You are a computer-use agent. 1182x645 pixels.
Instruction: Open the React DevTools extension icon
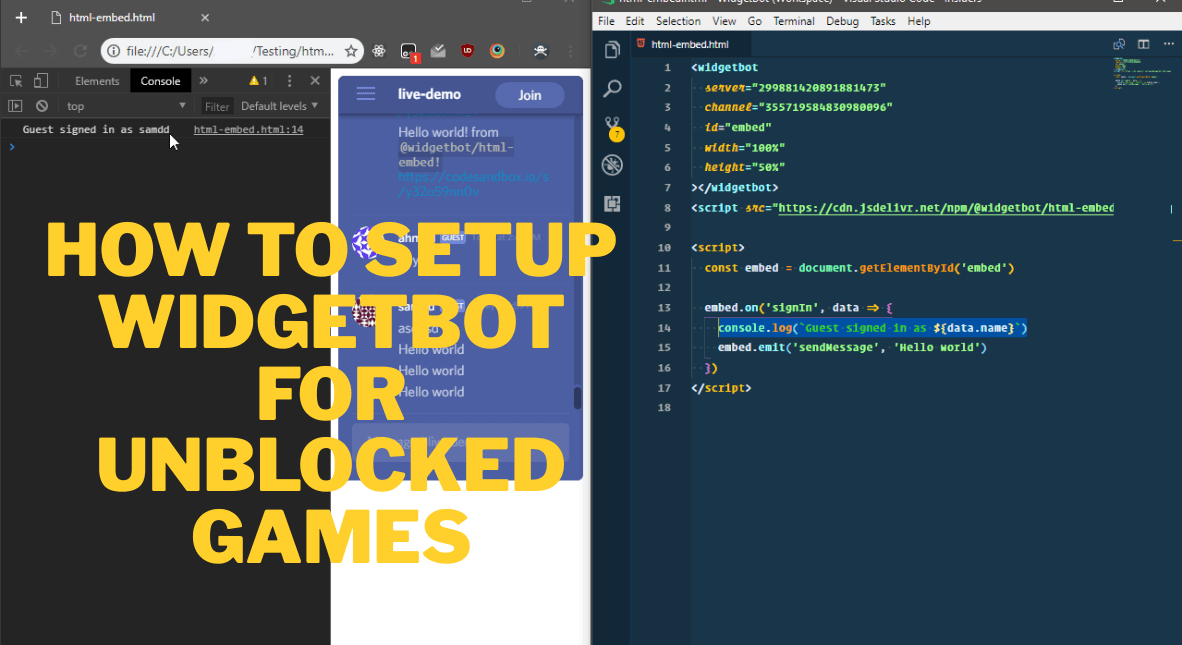(379, 51)
